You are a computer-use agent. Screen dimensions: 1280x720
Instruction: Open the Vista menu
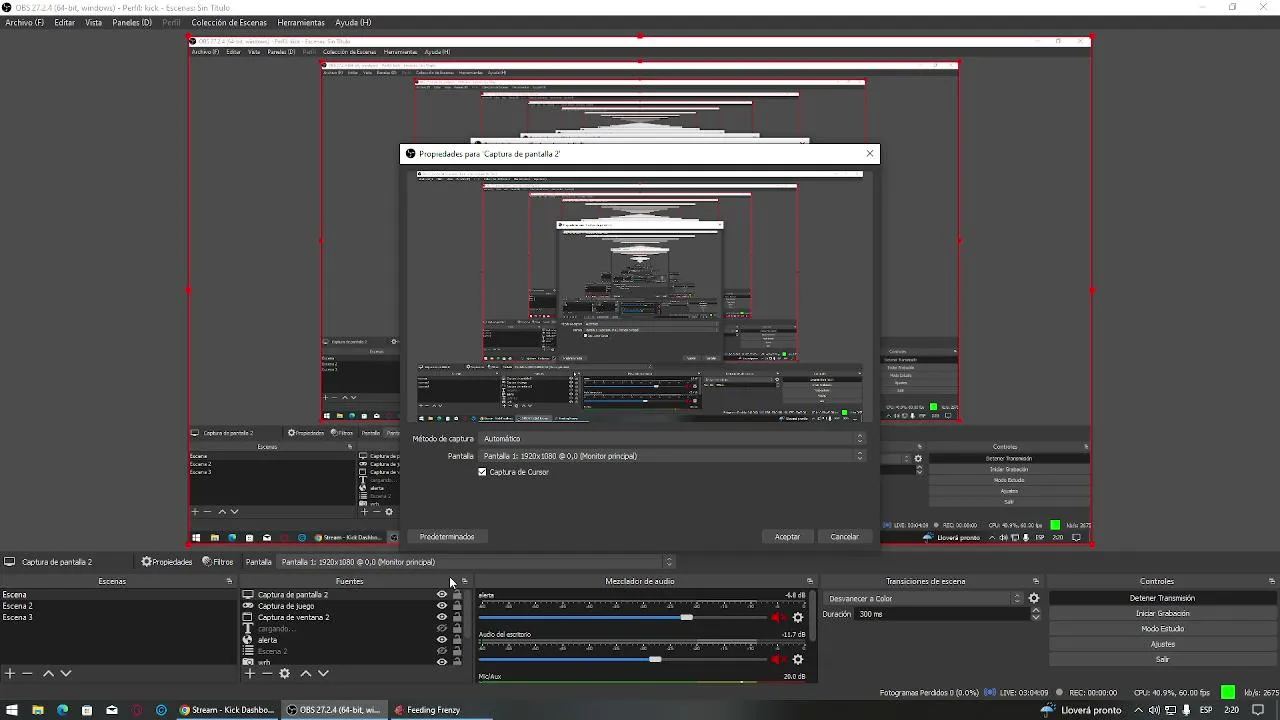pyautogui.click(x=94, y=22)
